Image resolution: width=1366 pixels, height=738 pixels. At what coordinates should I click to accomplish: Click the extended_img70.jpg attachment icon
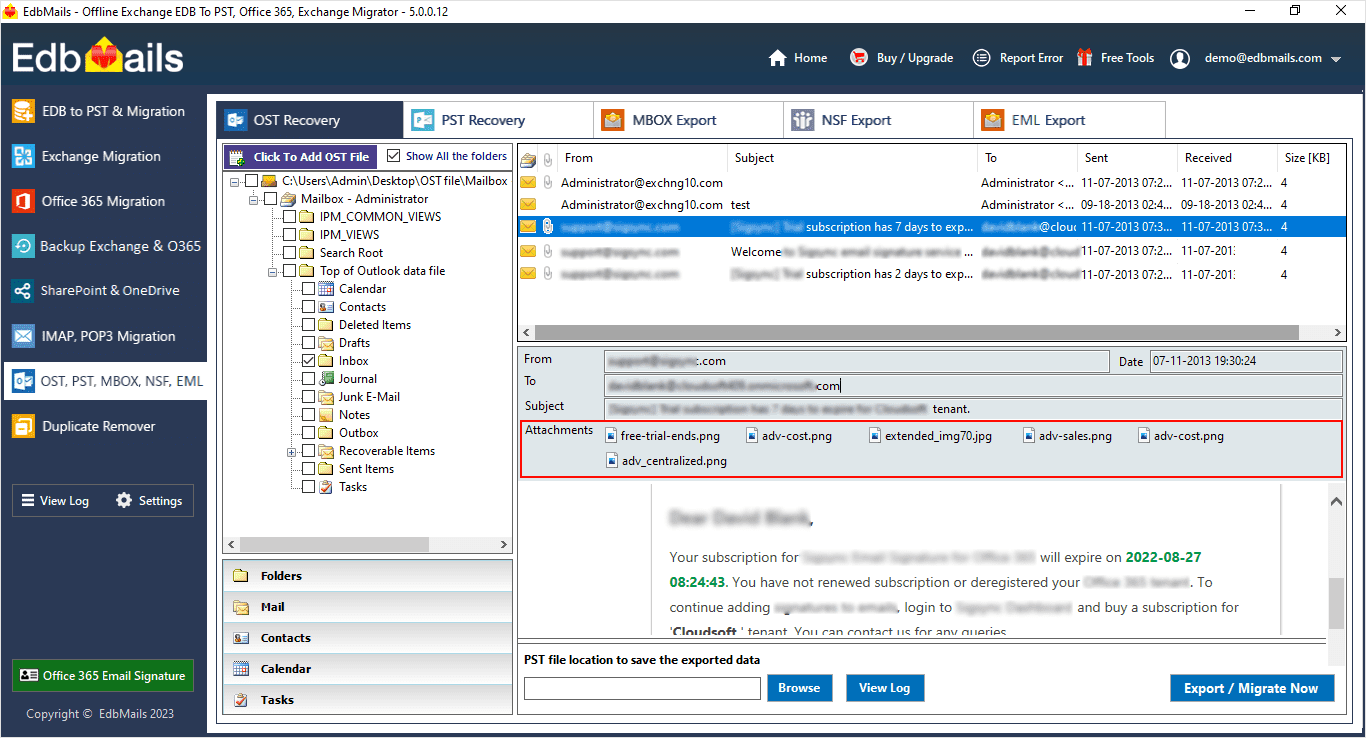pyautogui.click(x=875, y=436)
